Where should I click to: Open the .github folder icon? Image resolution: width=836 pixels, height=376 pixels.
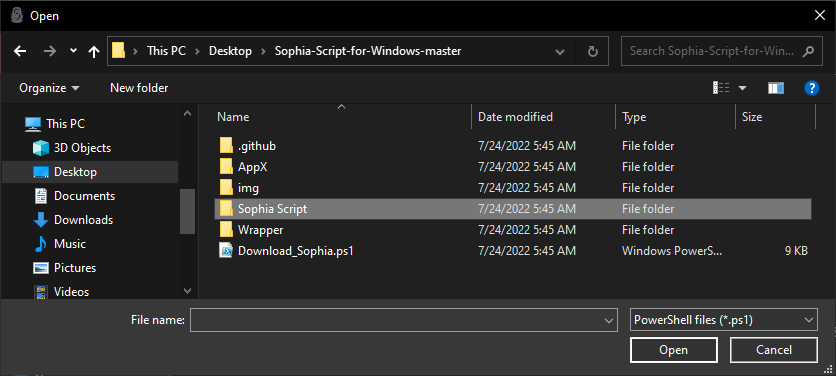click(x=226, y=146)
